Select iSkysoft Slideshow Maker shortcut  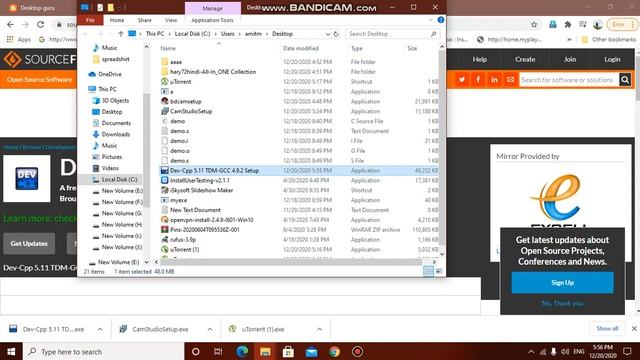[201, 190]
